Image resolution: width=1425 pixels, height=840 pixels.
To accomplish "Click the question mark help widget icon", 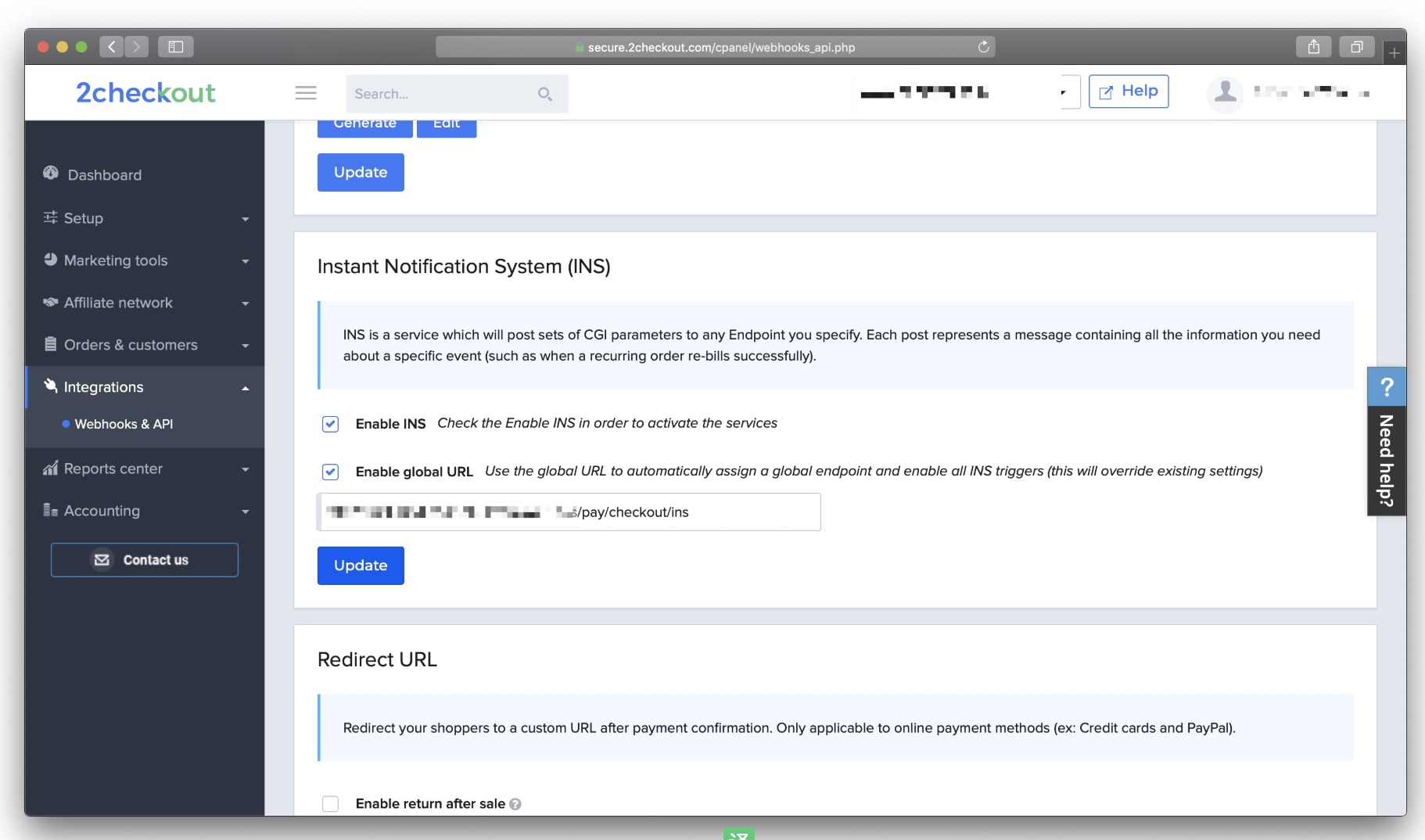I will tap(1387, 386).
